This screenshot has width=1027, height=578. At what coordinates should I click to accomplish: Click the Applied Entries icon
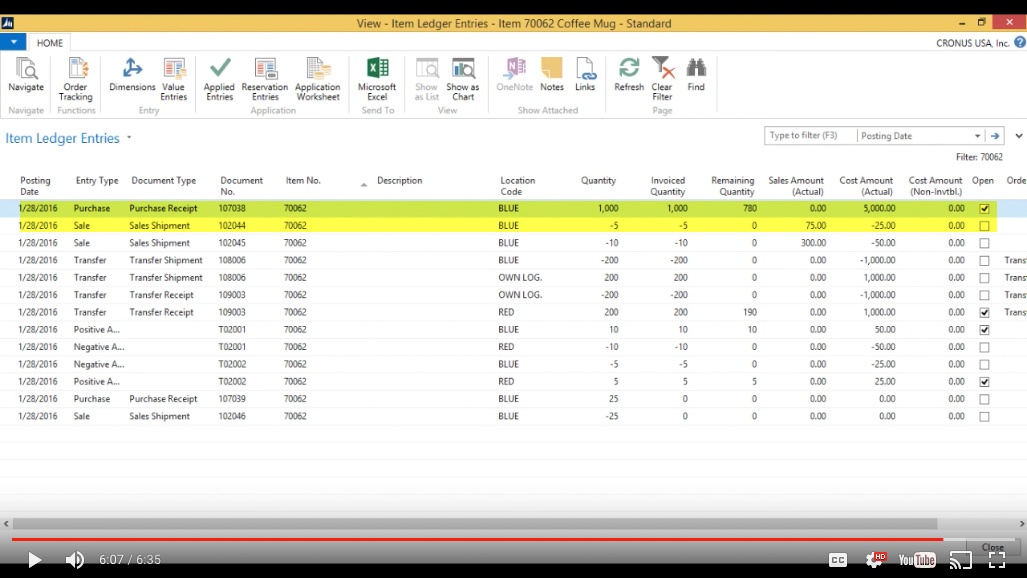coord(219,78)
